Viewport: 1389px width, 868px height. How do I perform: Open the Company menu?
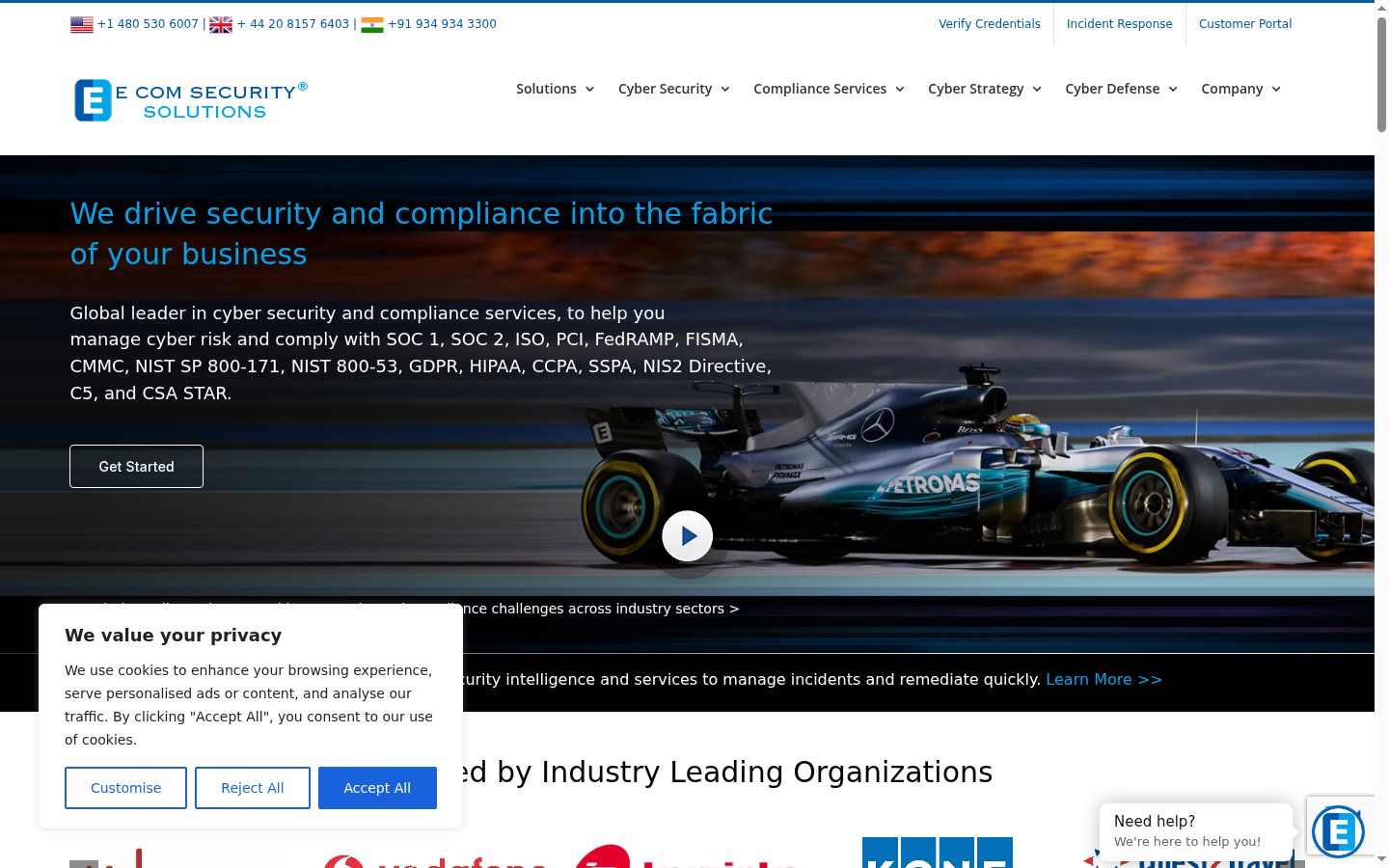[x=1232, y=89]
